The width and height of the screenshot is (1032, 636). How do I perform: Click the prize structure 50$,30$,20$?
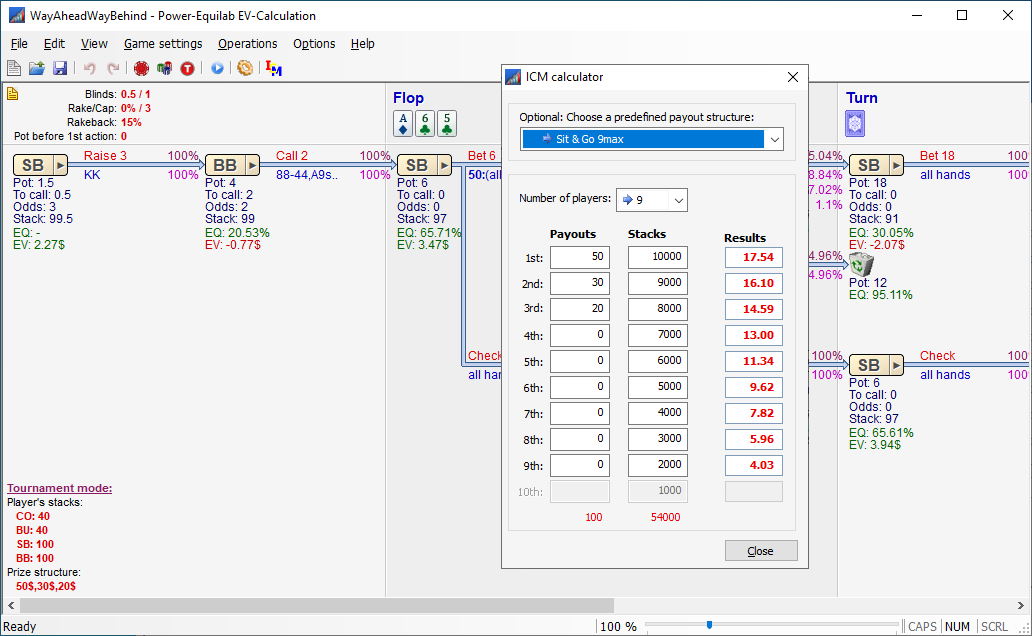46,586
